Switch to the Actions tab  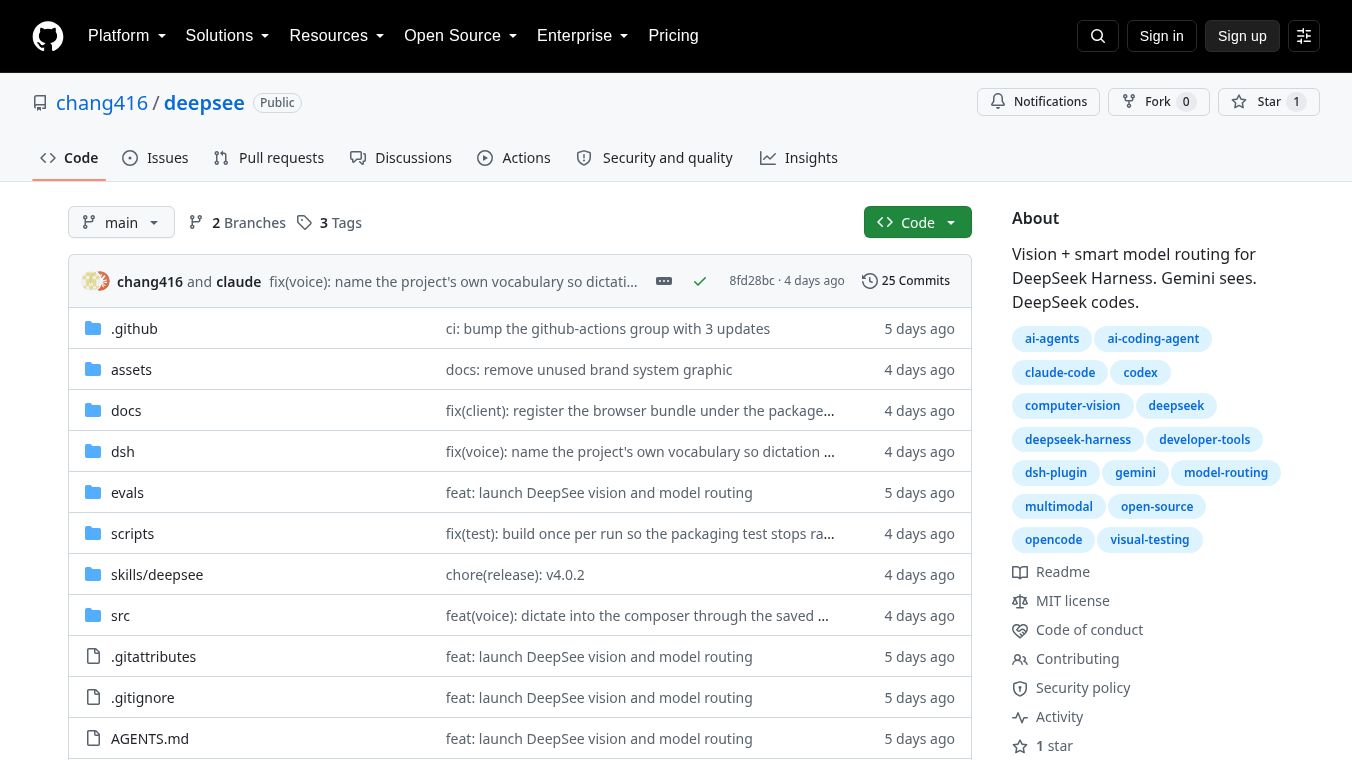point(514,158)
